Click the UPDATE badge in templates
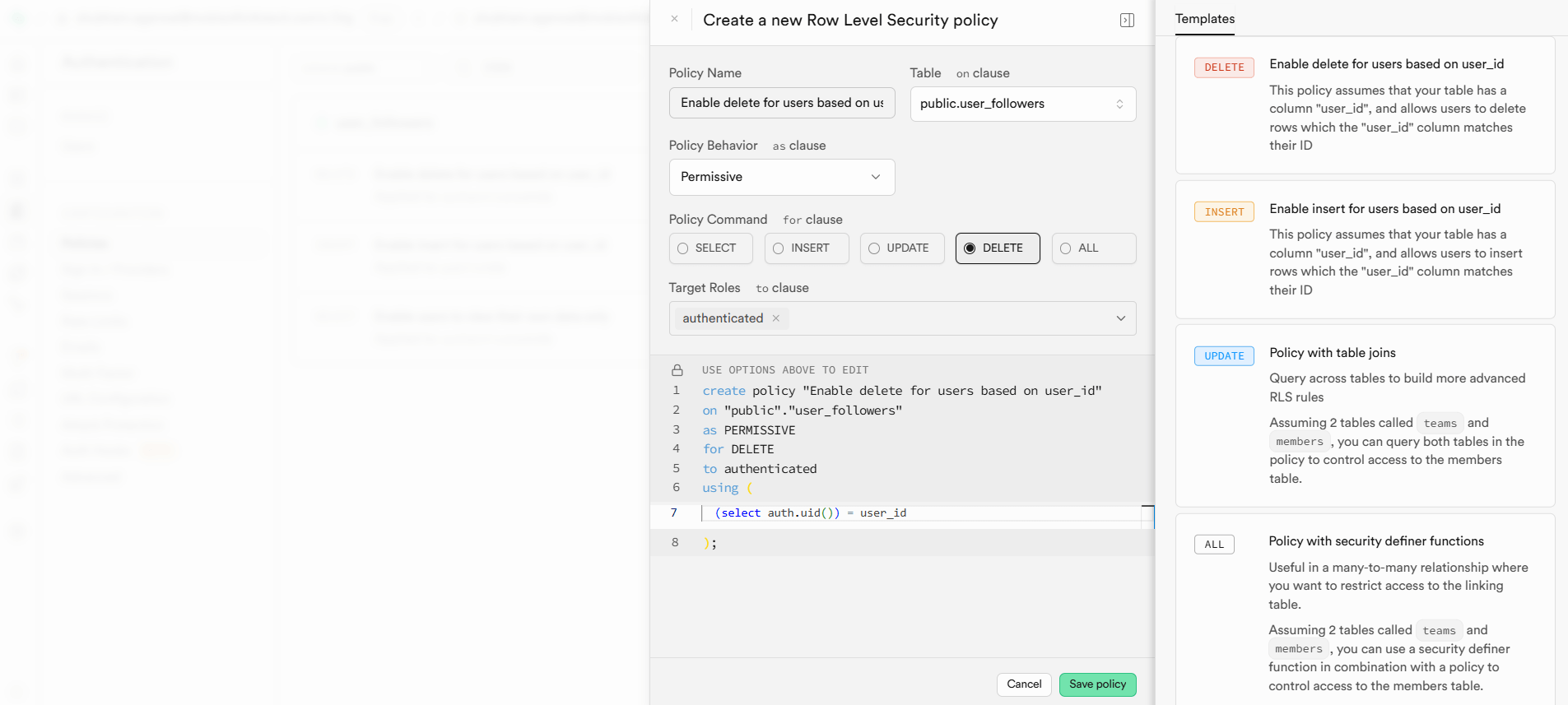Viewport: 1568px width, 705px height. coord(1224,356)
